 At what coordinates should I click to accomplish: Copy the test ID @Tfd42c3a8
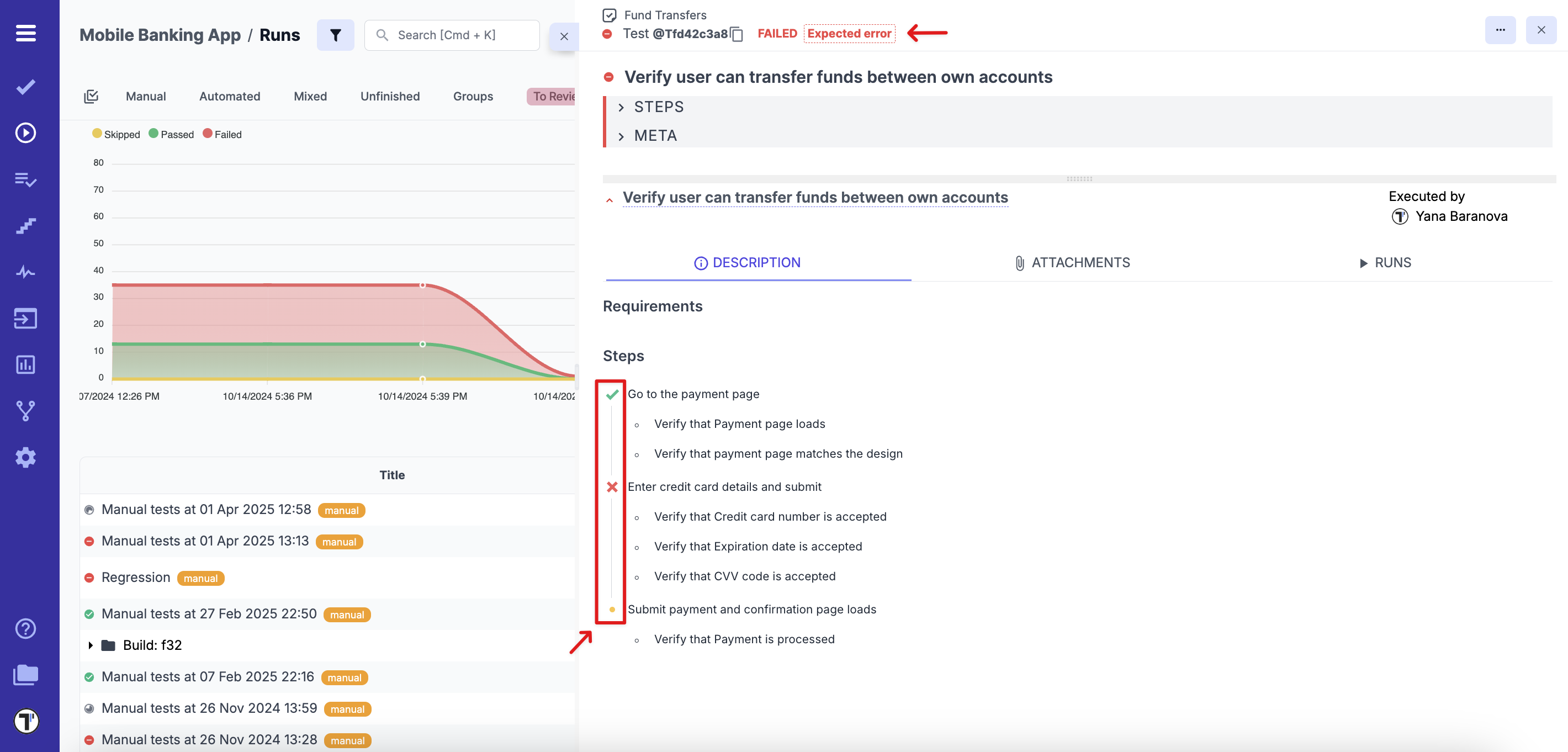pyautogui.click(x=737, y=34)
